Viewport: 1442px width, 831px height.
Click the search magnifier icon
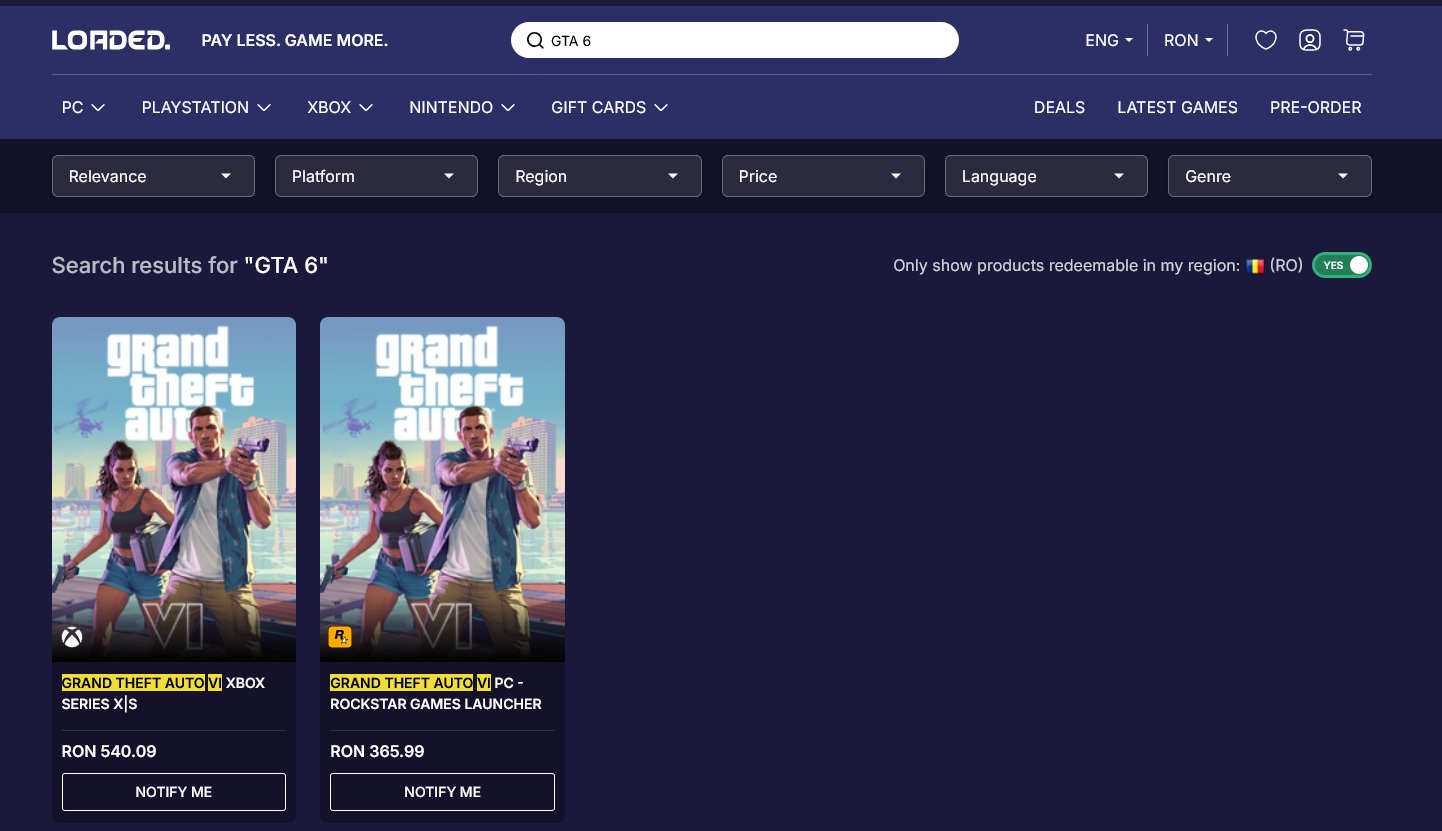pos(535,41)
